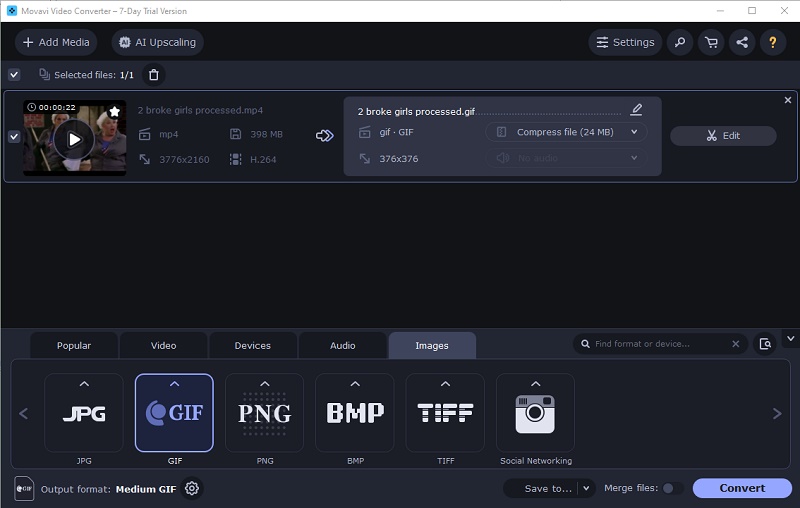Collapse the format panel chevron
Viewport: 800px width, 508px height.
(x=790, y=339)
